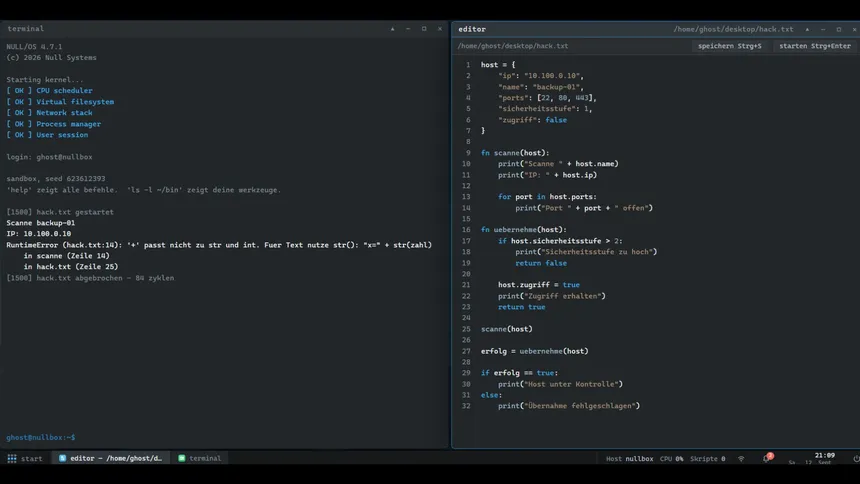This screenshot has height=484, width=860.
Task: Switch to the terminal taskbar tab
Action: point(200,458)
